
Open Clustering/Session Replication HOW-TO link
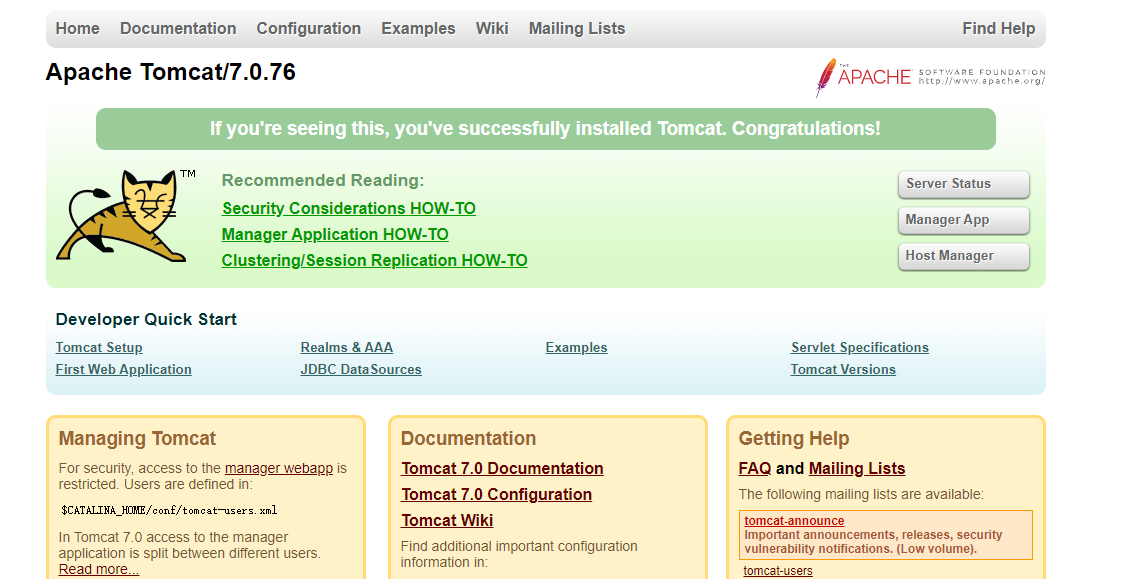375,261
